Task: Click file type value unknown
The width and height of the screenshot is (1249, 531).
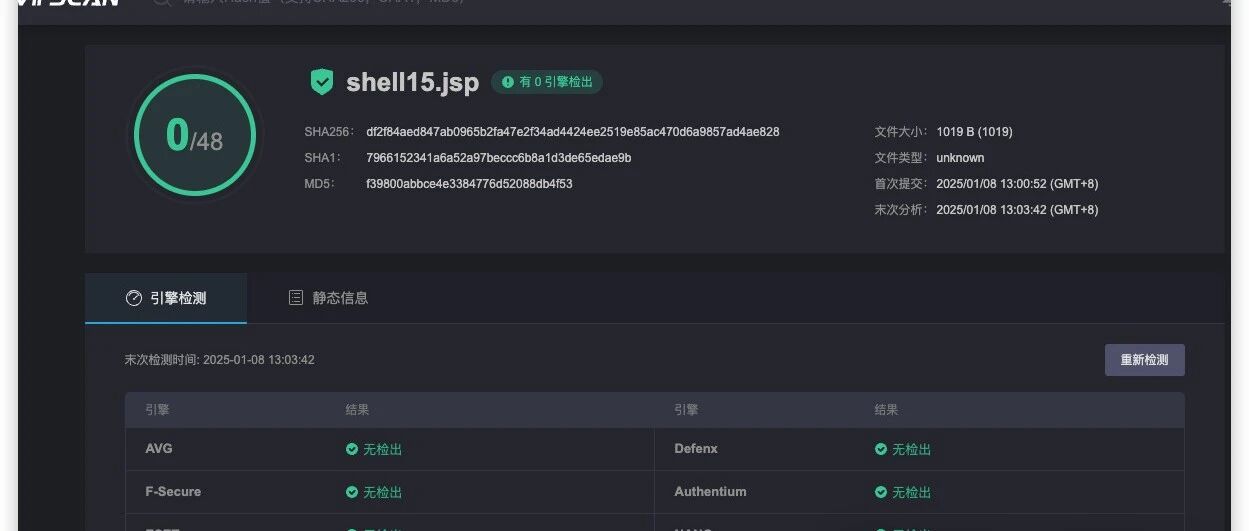Action: pyautogui.click(x=960, y=158)
